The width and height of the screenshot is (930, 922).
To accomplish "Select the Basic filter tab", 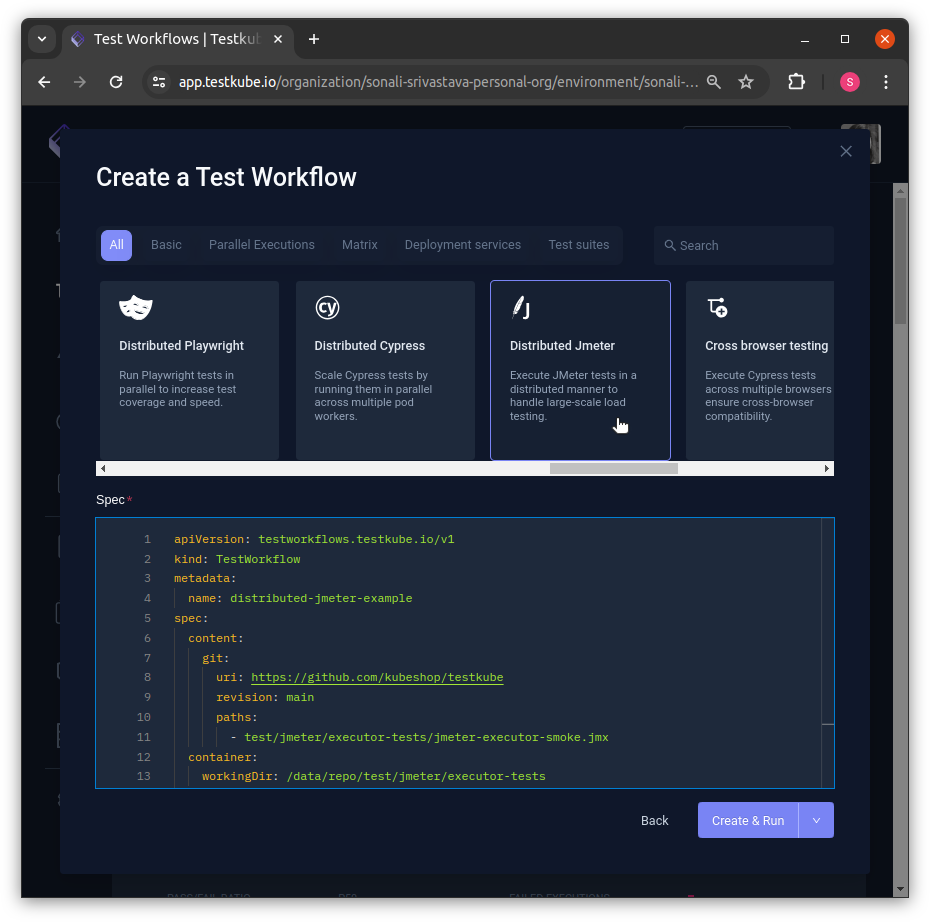I will pyautogui.click(x=166, y=245).
